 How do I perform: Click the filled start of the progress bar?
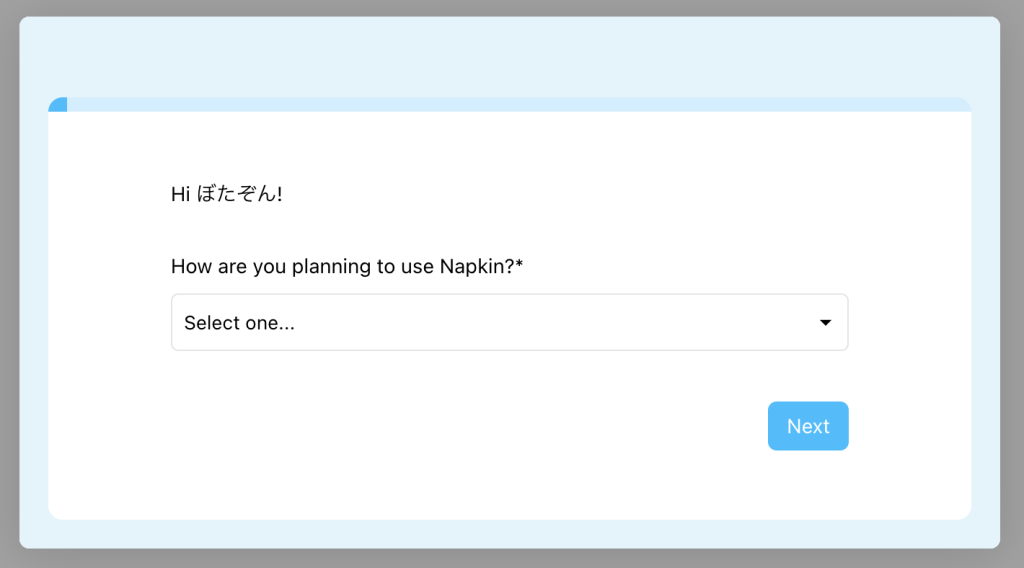click(59, 105)
